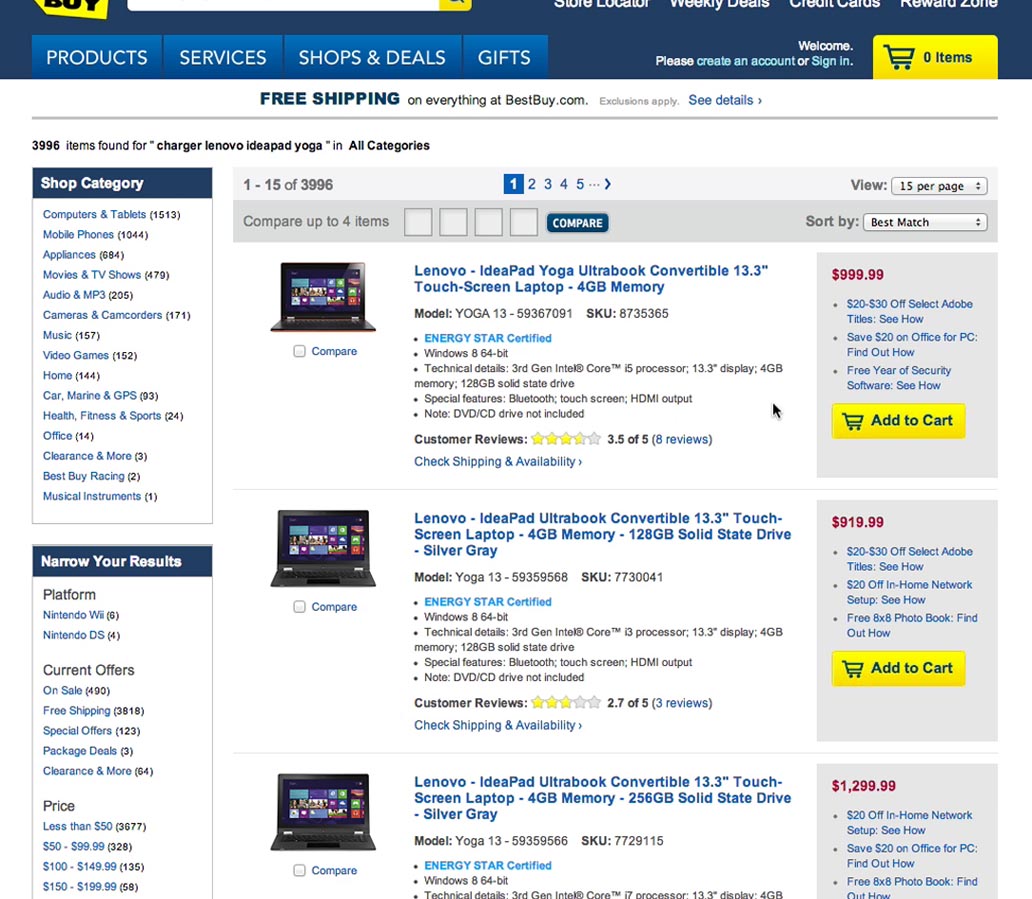The width and height of the screenshot is (1032, 899).
Task: Narrow results to Nintendo DS platform
Action: click(74, 635)
